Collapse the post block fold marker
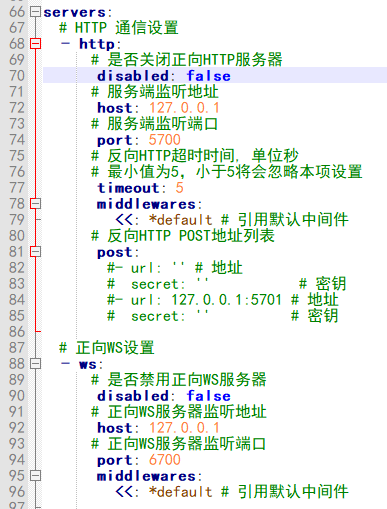This screenshot has width=387, height=509. coord(35,252)
